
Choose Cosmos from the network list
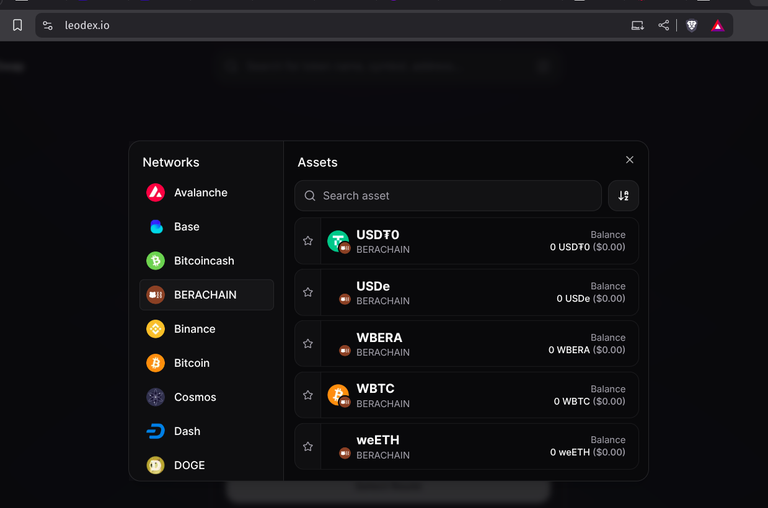[206, 397]
